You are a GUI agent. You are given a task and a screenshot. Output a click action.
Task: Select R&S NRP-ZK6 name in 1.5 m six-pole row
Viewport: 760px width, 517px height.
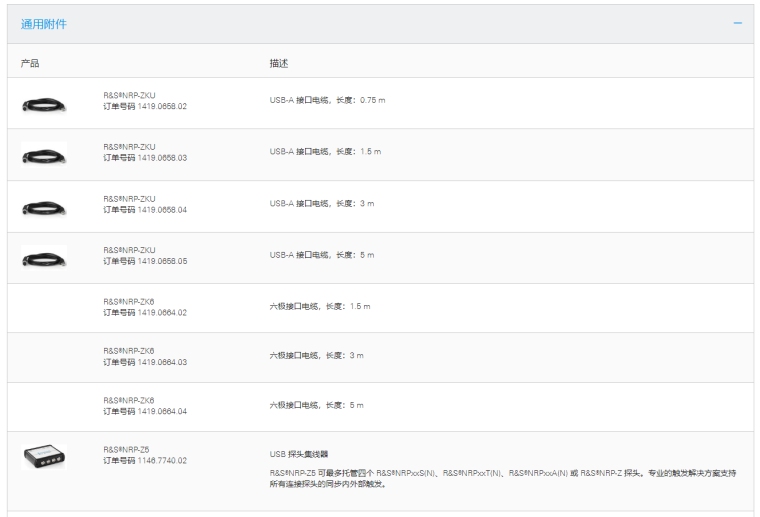(x=129, y=301)
